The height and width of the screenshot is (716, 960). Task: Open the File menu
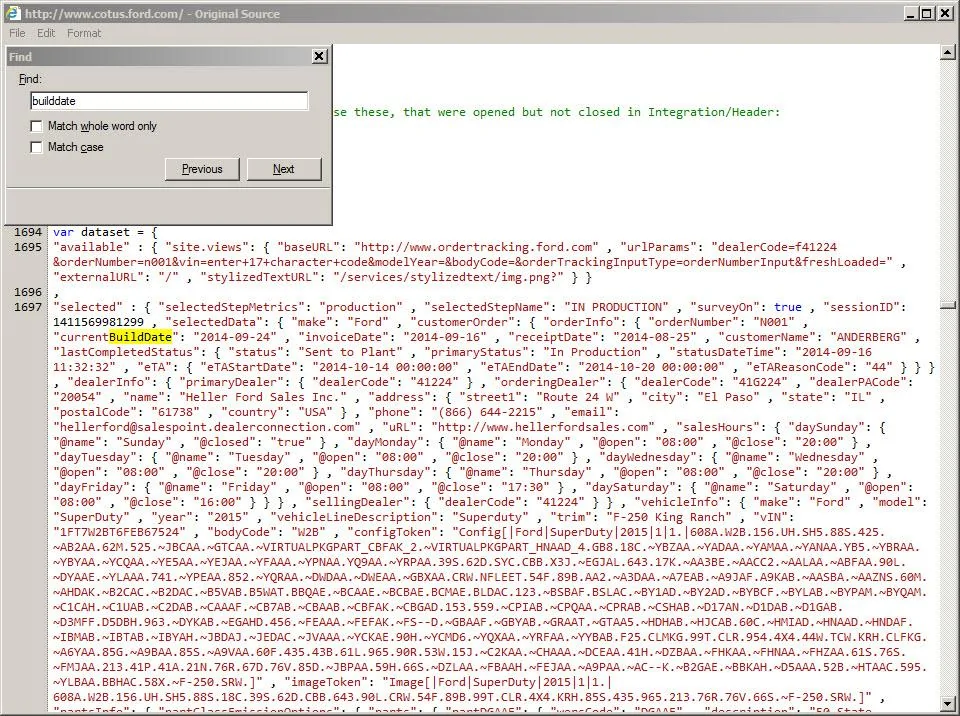coord(17,33)
